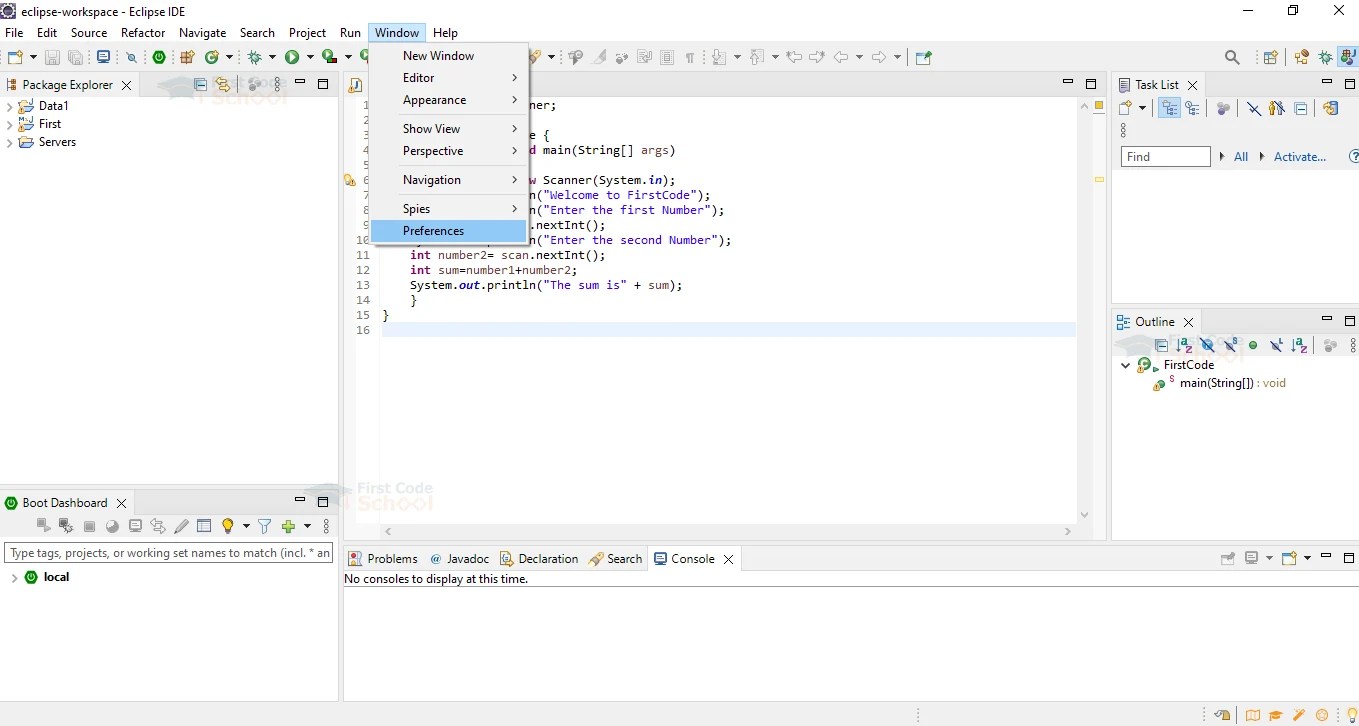Click the Search magnifier icon near top right
The height and width of the screenshot is (726, 1359).
1232,57
